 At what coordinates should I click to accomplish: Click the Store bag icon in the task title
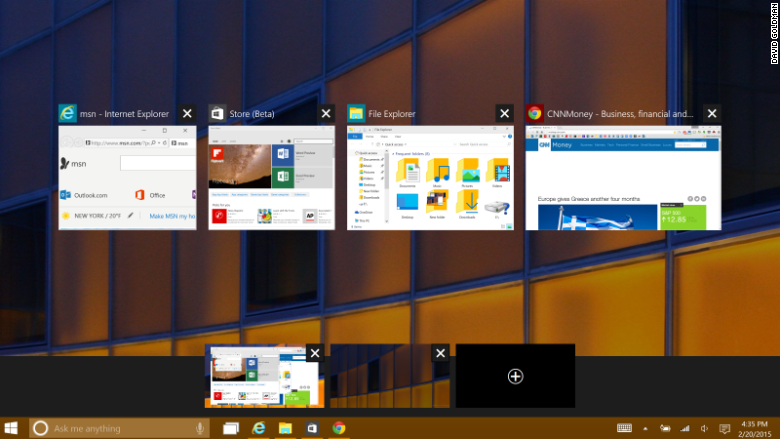tap(217, 113)
